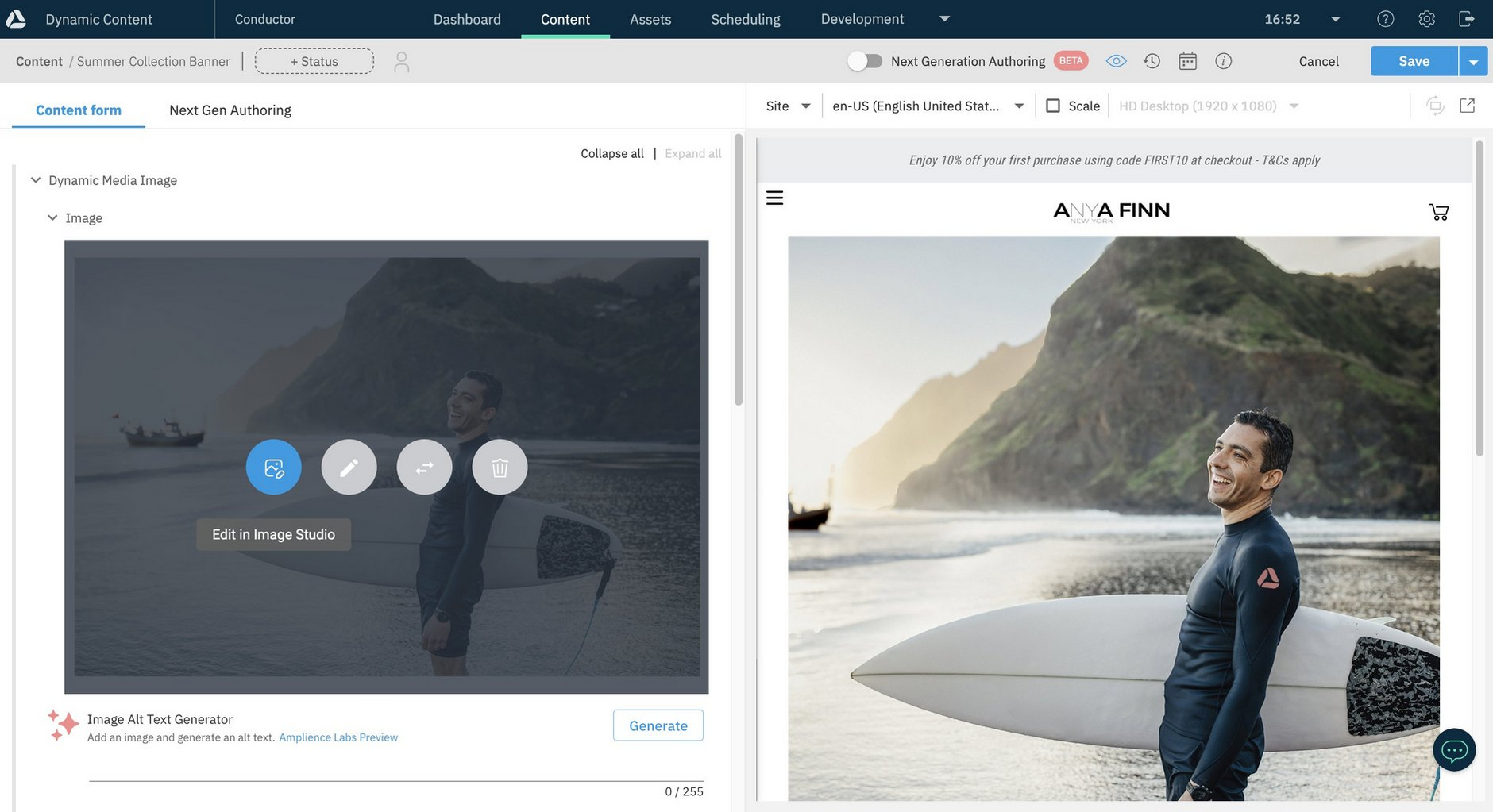Select the Content nav tab
1493x812 pixels.
coord(565,19)
